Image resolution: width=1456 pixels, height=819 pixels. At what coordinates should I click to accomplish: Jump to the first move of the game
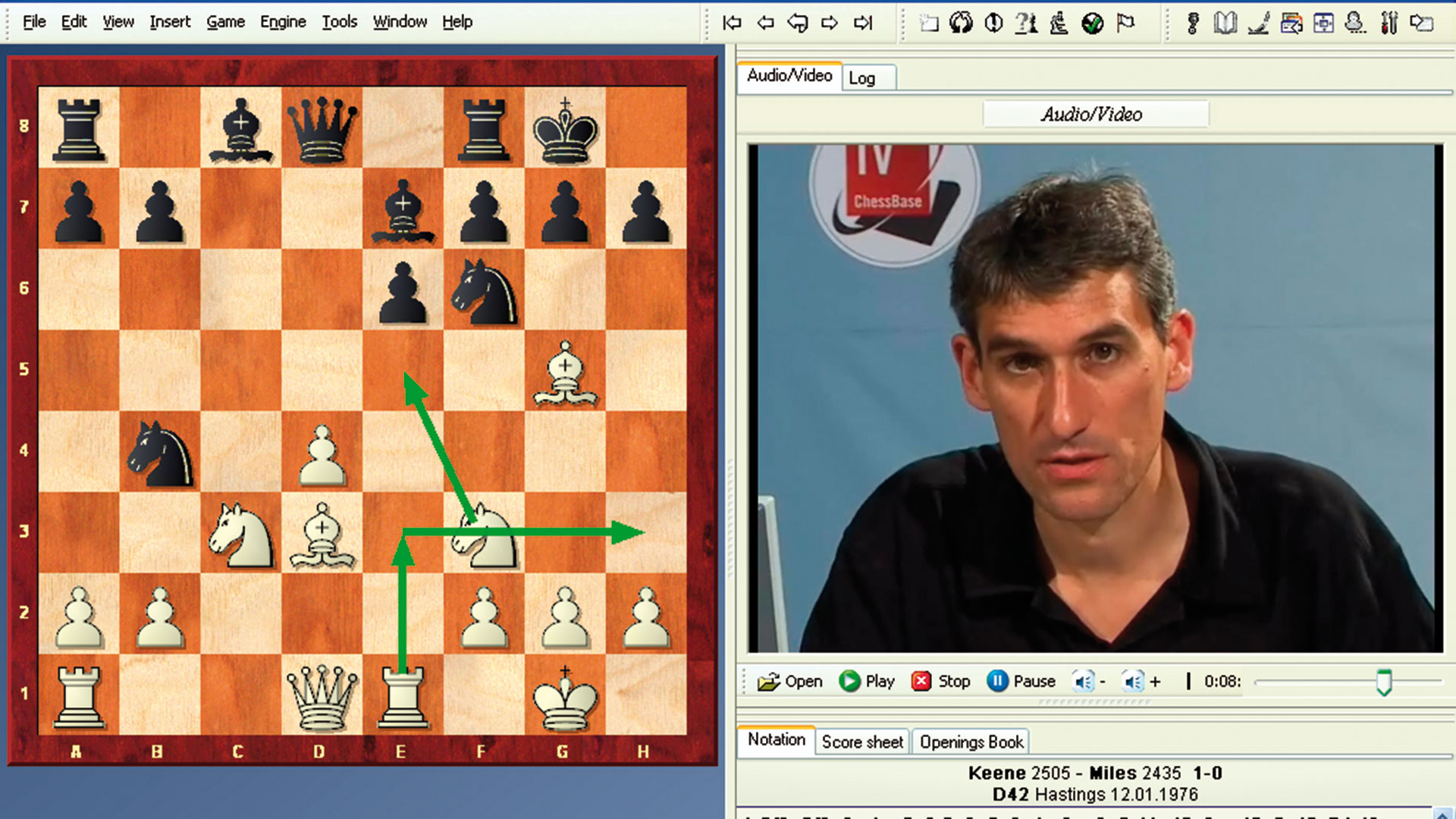pos(733,24)
